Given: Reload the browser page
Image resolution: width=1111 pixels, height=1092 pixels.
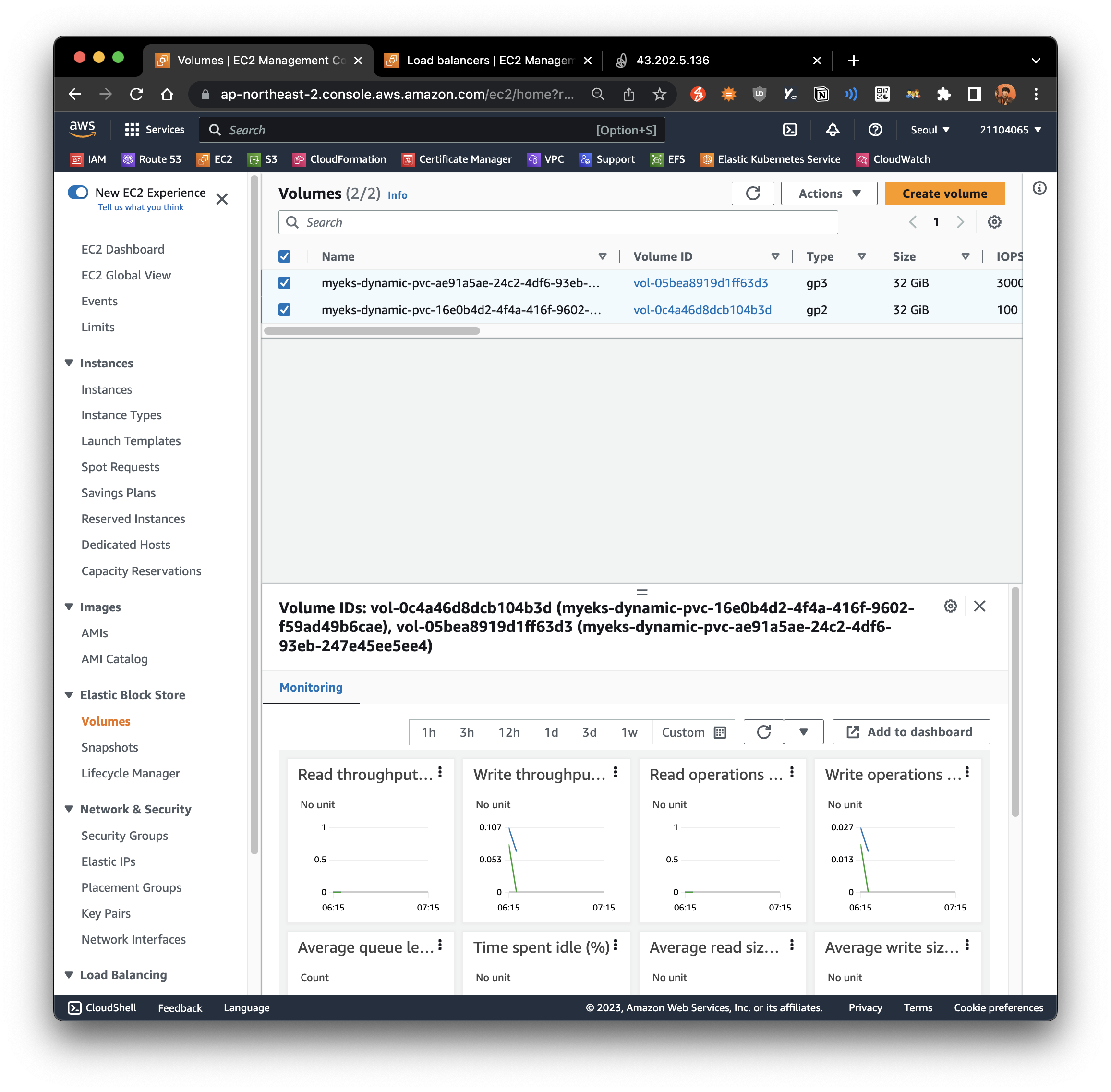Looking at the screenshot, I should pos(136,94).
